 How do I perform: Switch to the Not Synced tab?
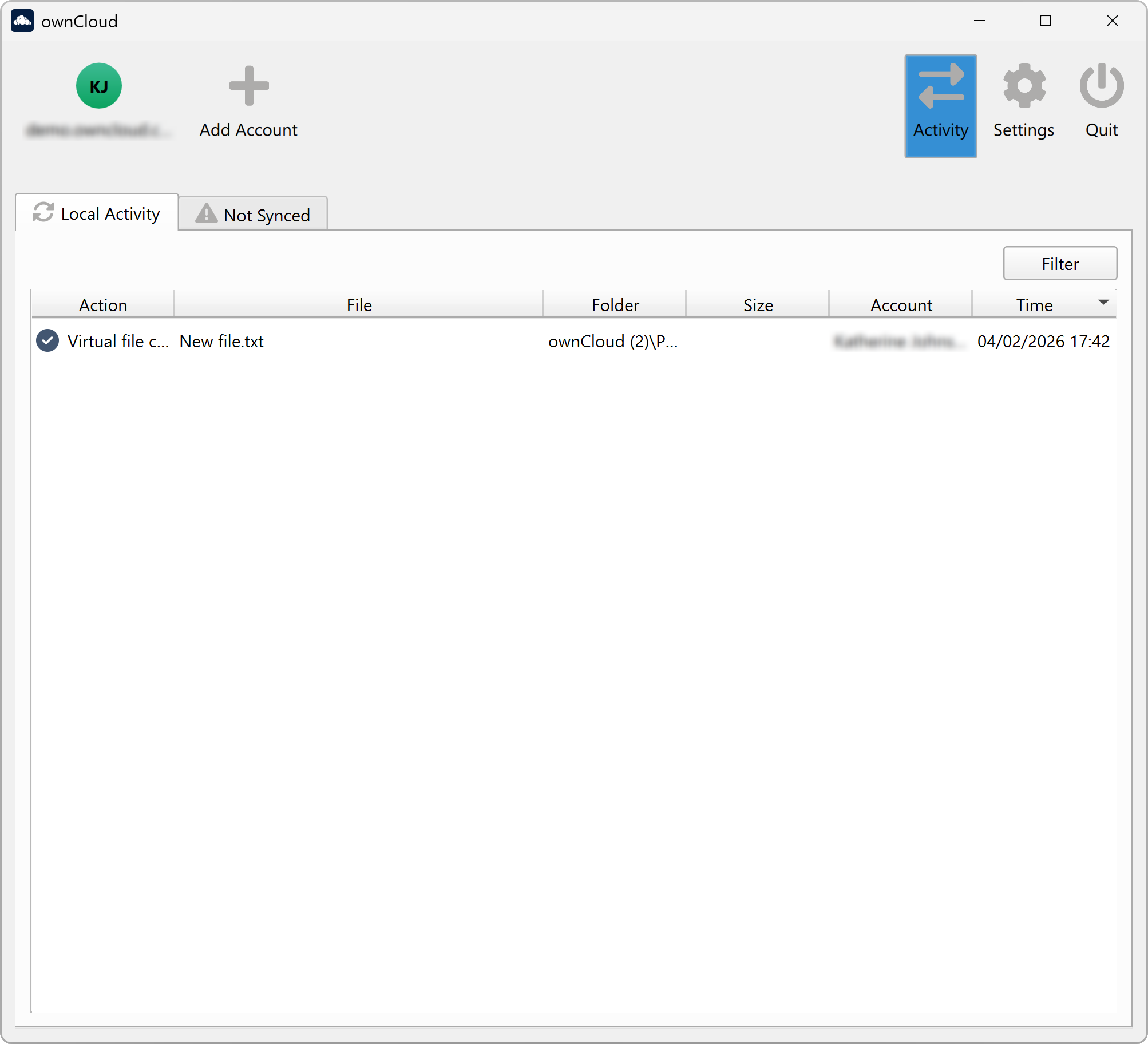click(253, 215)
